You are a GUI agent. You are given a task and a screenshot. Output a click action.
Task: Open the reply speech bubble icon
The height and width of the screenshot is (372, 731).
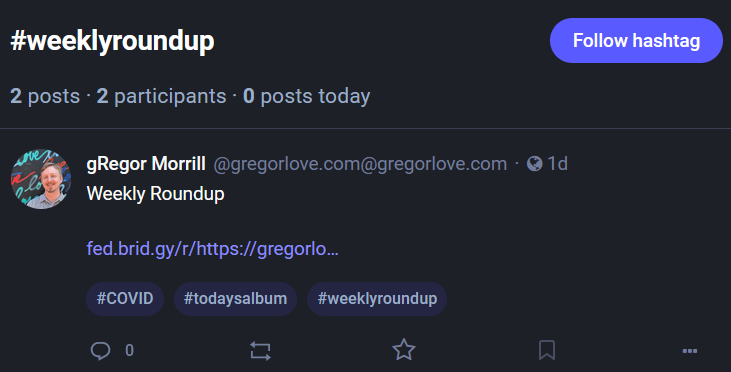tap(100, 351)
